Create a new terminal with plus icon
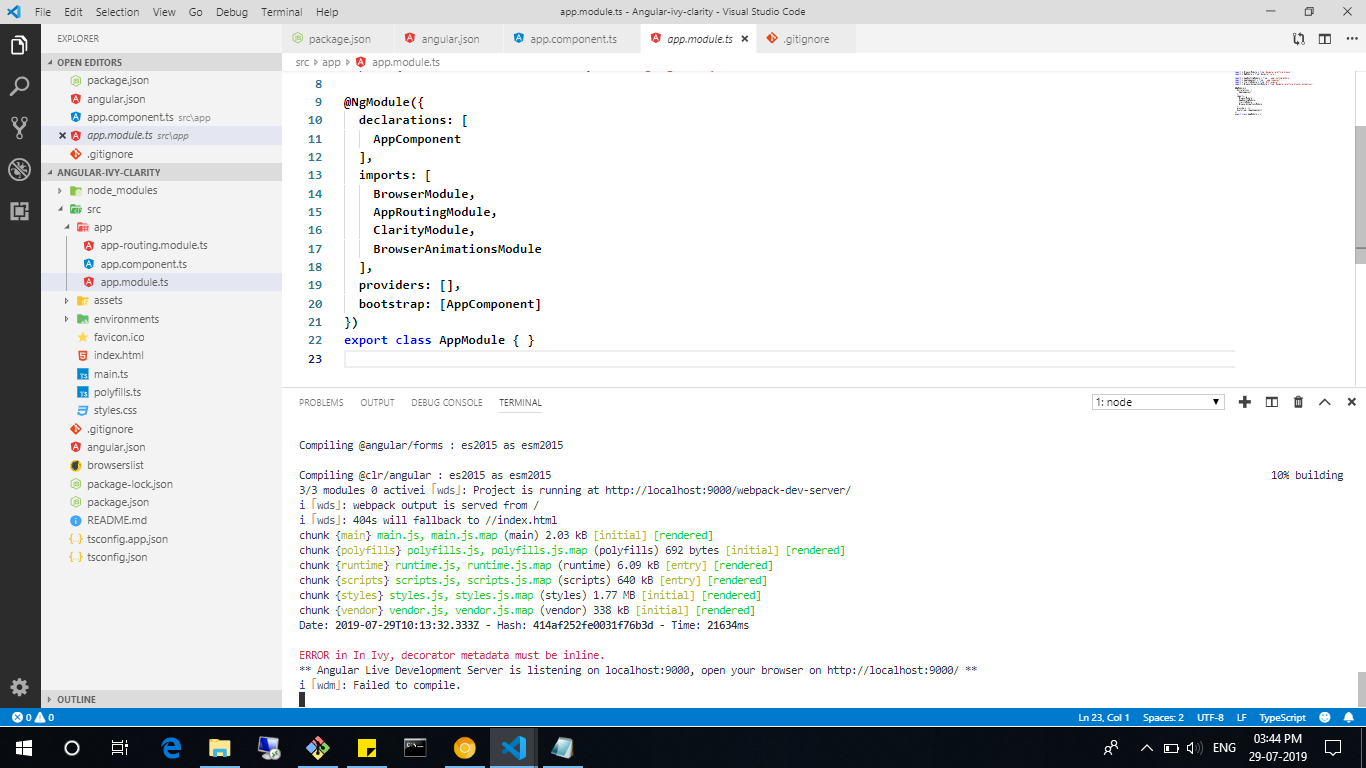Viewport: 1366px width, 768px height. [1245, 402]
